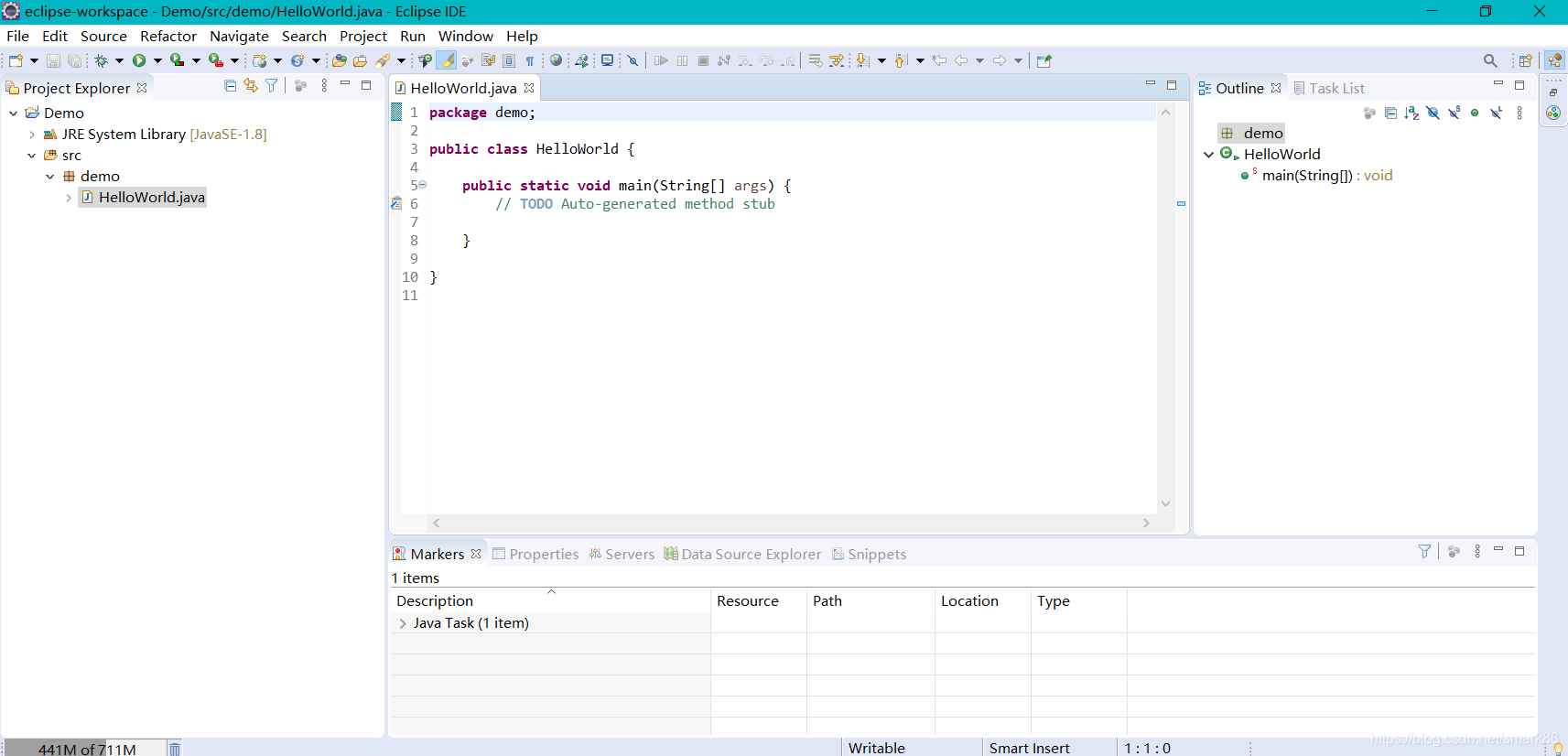Open the New file dropdown arrow
Image resolution: width=1568 pixels, height=756 pixels.
pyautogui.click(x=34, y=60)
